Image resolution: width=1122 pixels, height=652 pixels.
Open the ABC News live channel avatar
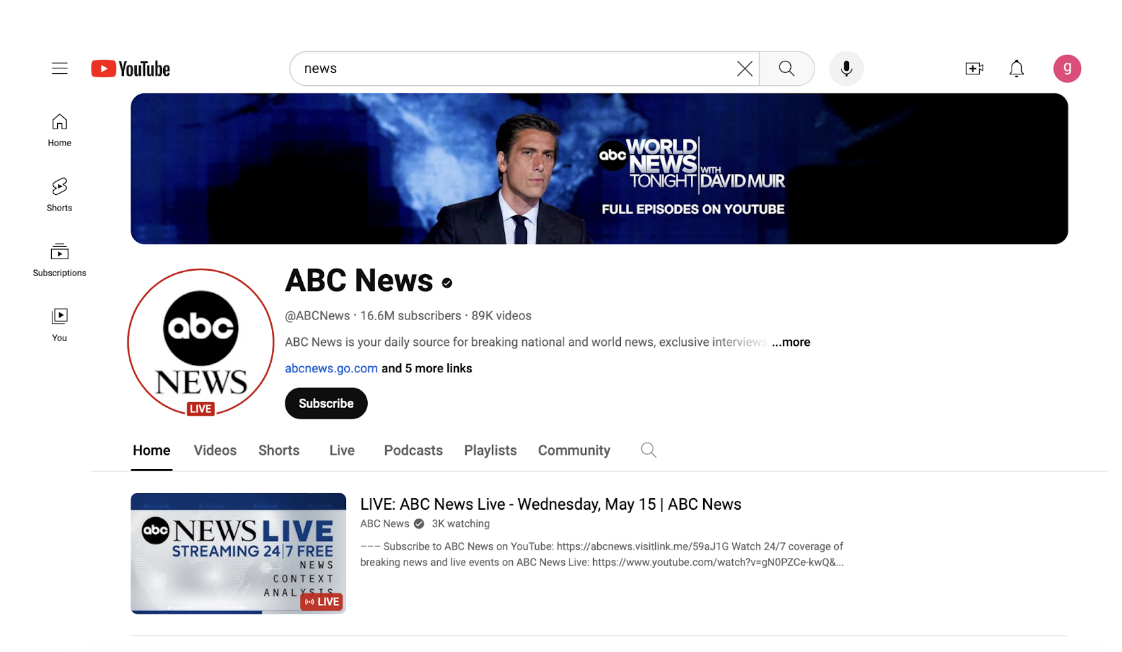201,342
